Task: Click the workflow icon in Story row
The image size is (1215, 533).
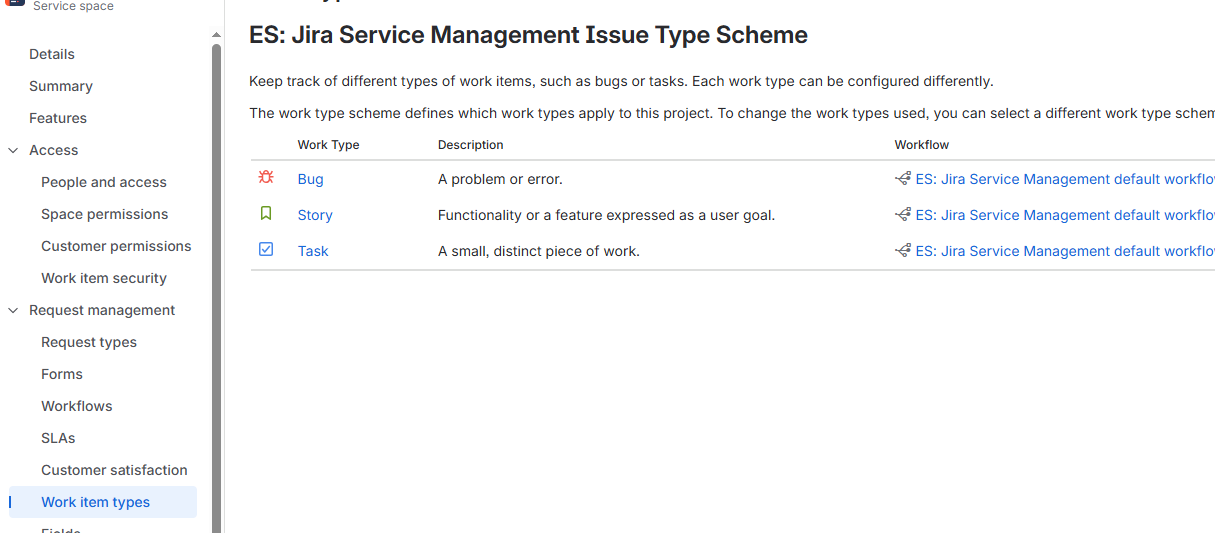Action: click(903, 215)
